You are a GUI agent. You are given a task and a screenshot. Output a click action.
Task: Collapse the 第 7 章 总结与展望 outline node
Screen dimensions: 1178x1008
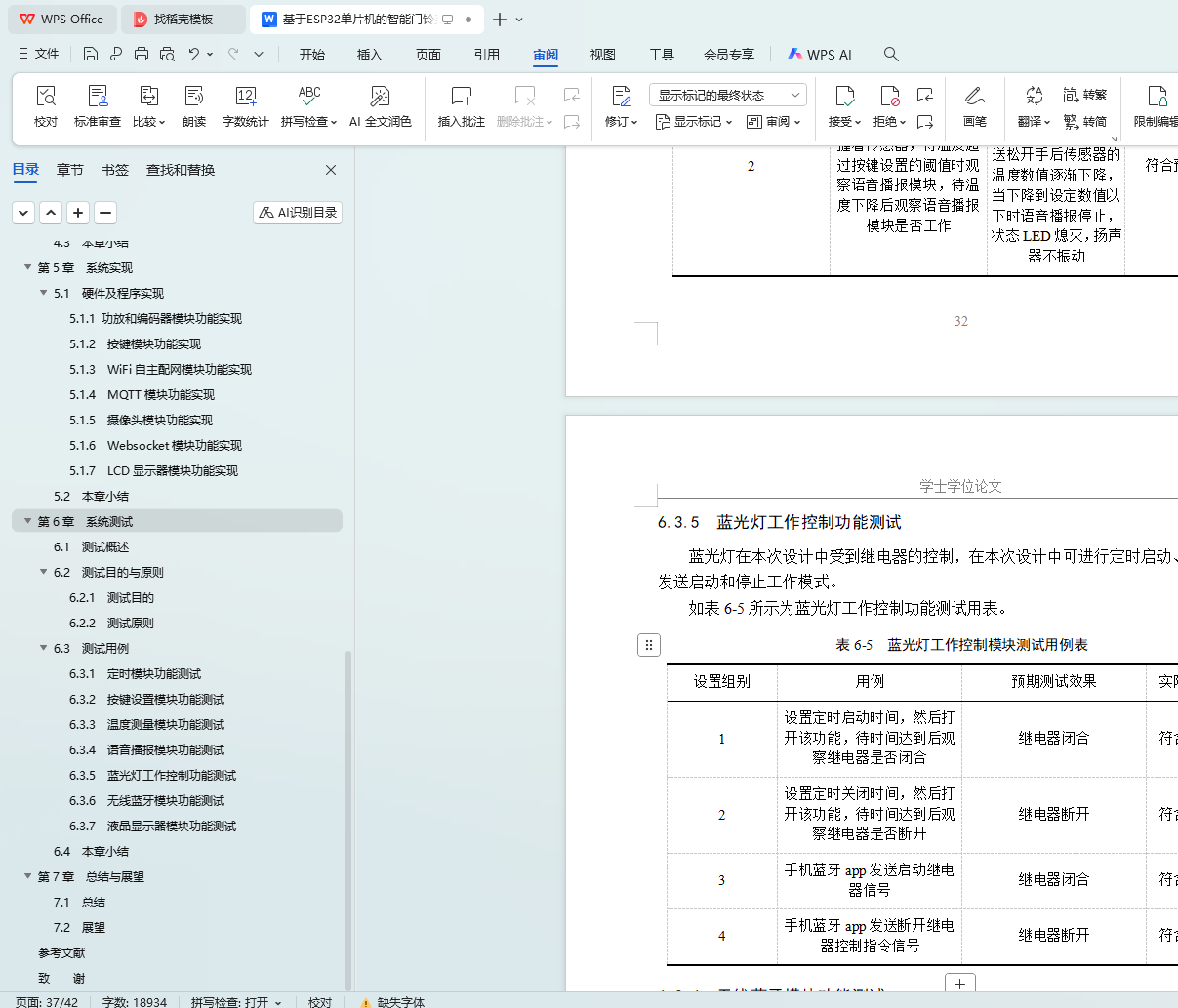tap(28, 875)
